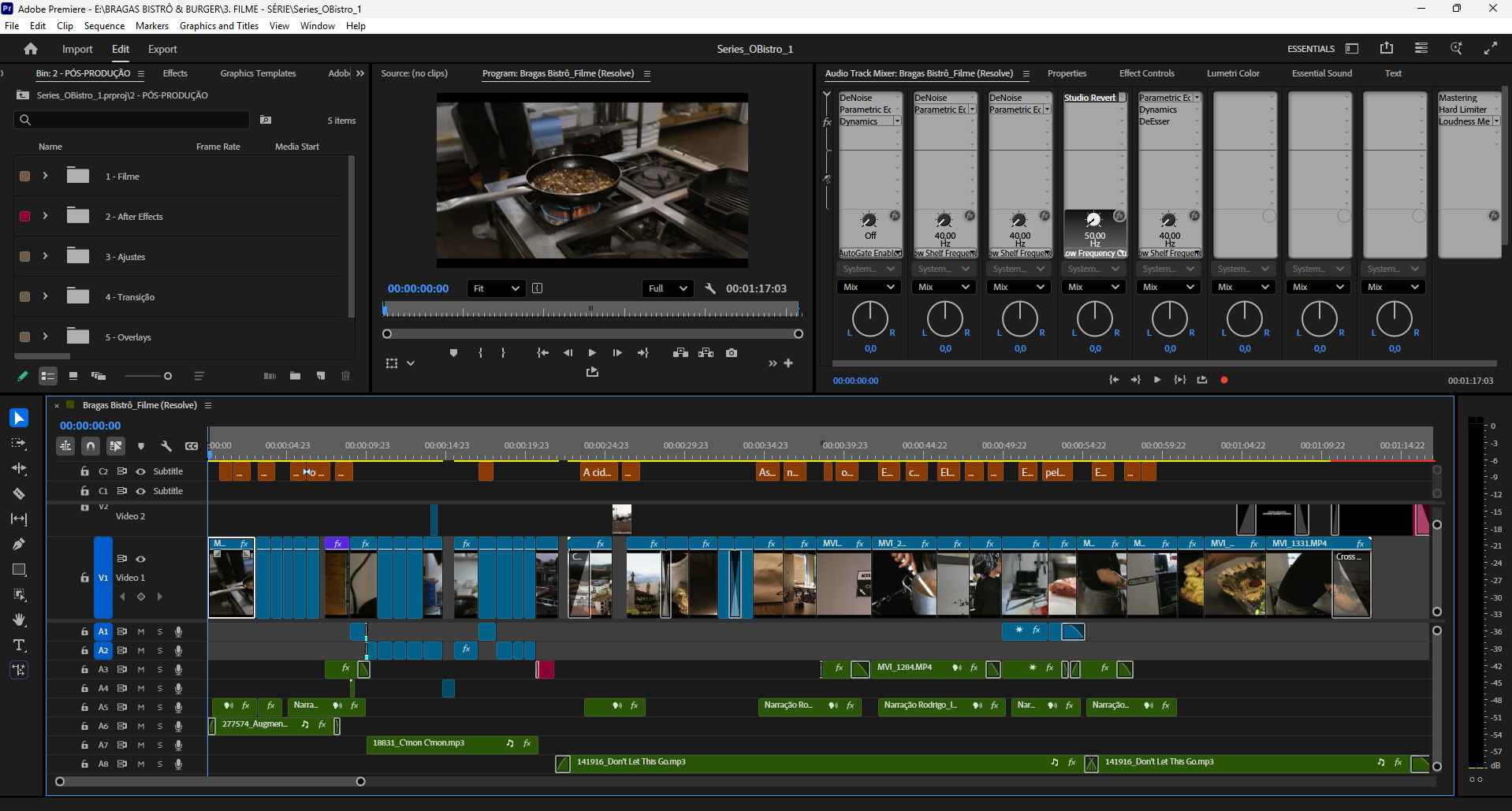Click the Export Frame camera icon
The width and height of the screenshot is (1512, 811).
click(x=732, y=352)
